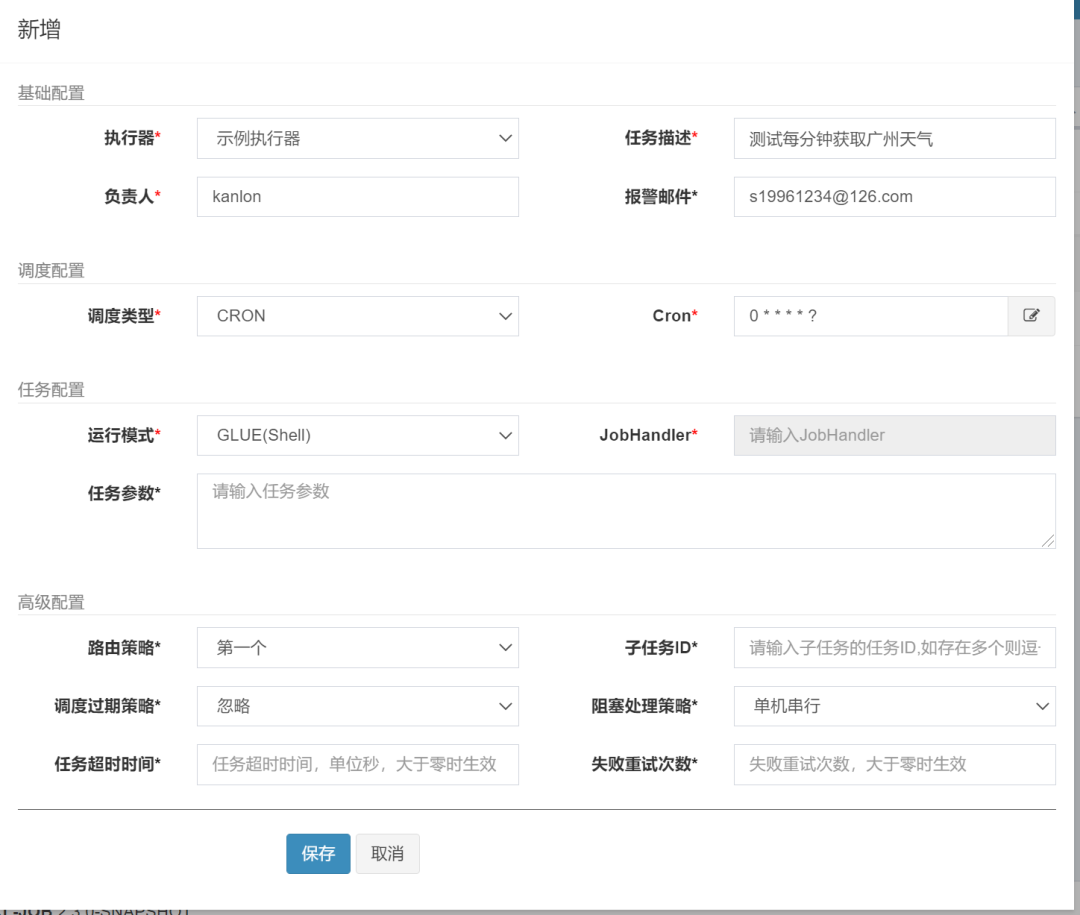Click the disabled JobHandler input field
Screen dimensions: 1080x915
tap(895, 435)
